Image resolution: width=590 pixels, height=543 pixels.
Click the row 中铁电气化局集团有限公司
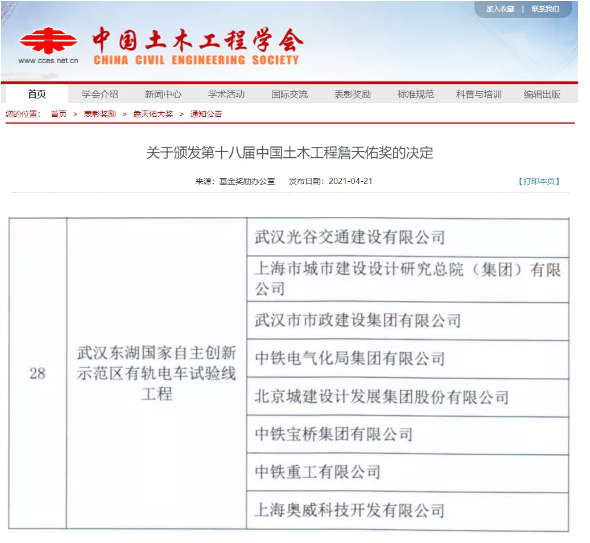[x=408, y=359]
